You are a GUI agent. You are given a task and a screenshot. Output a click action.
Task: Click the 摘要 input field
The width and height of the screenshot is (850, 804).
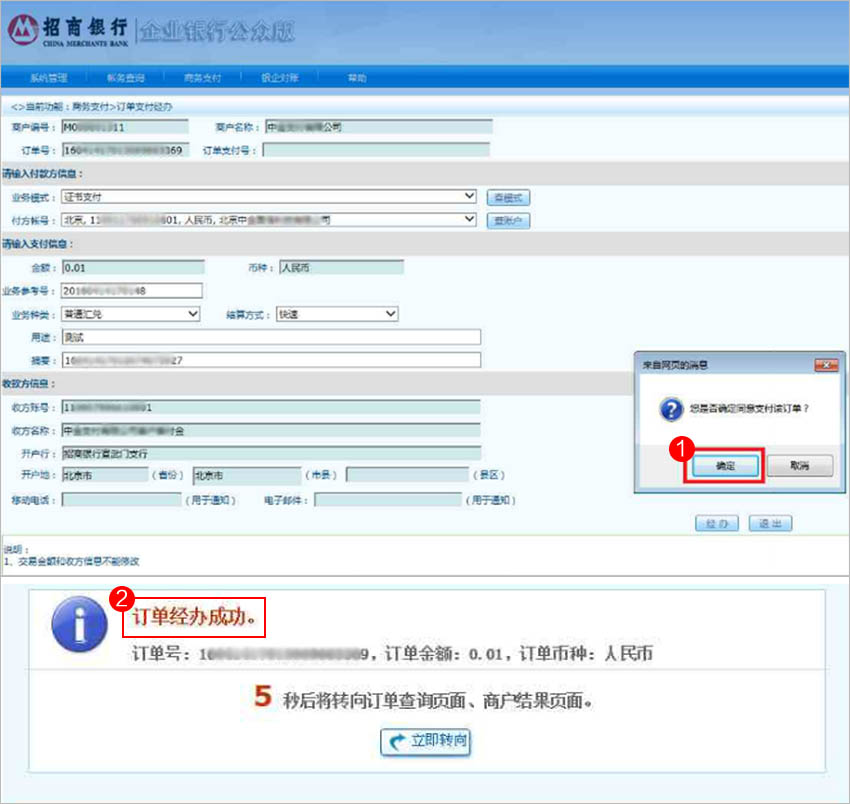click(x=271, y=360)
